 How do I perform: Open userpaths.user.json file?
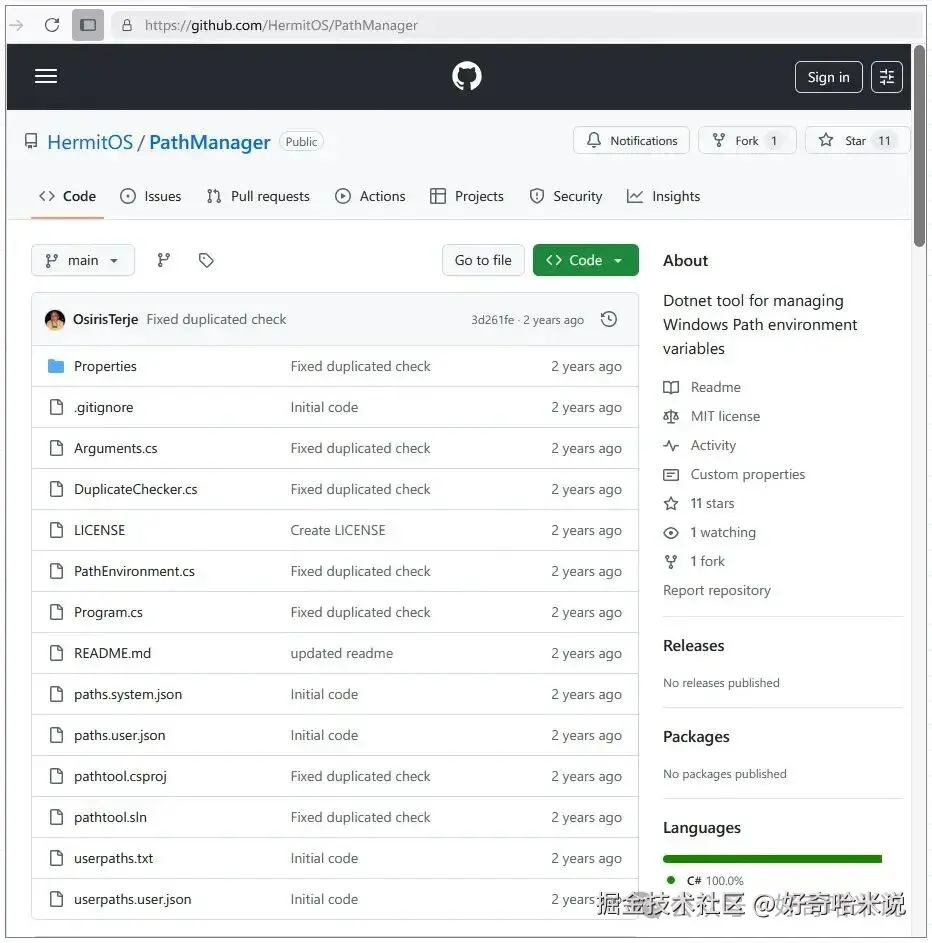(x=132, y=900)
